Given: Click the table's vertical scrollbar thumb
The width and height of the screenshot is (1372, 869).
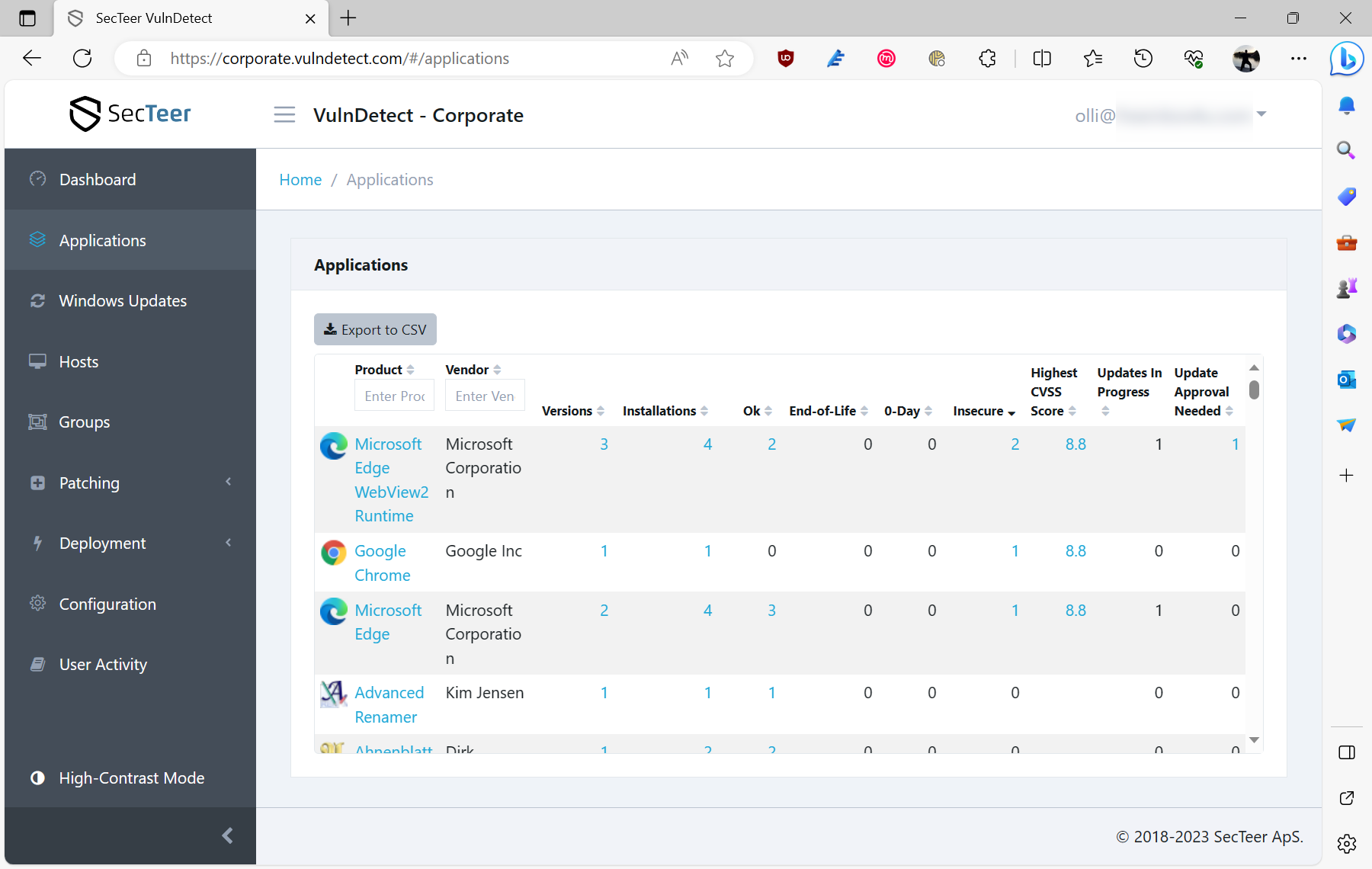Looking at the screenshot, I should [1254, 390].
